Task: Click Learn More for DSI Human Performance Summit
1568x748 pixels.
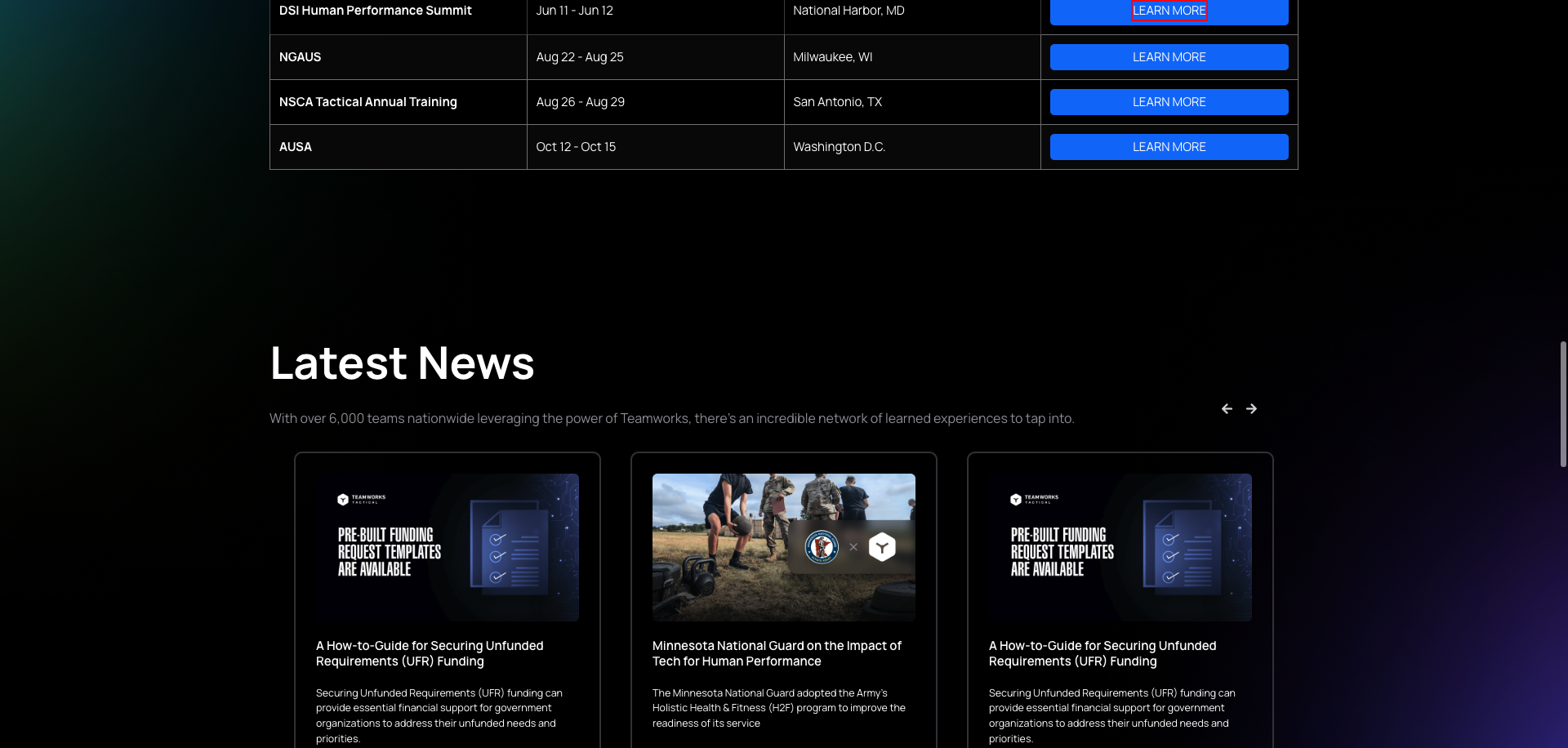Action: [1169, 11]
